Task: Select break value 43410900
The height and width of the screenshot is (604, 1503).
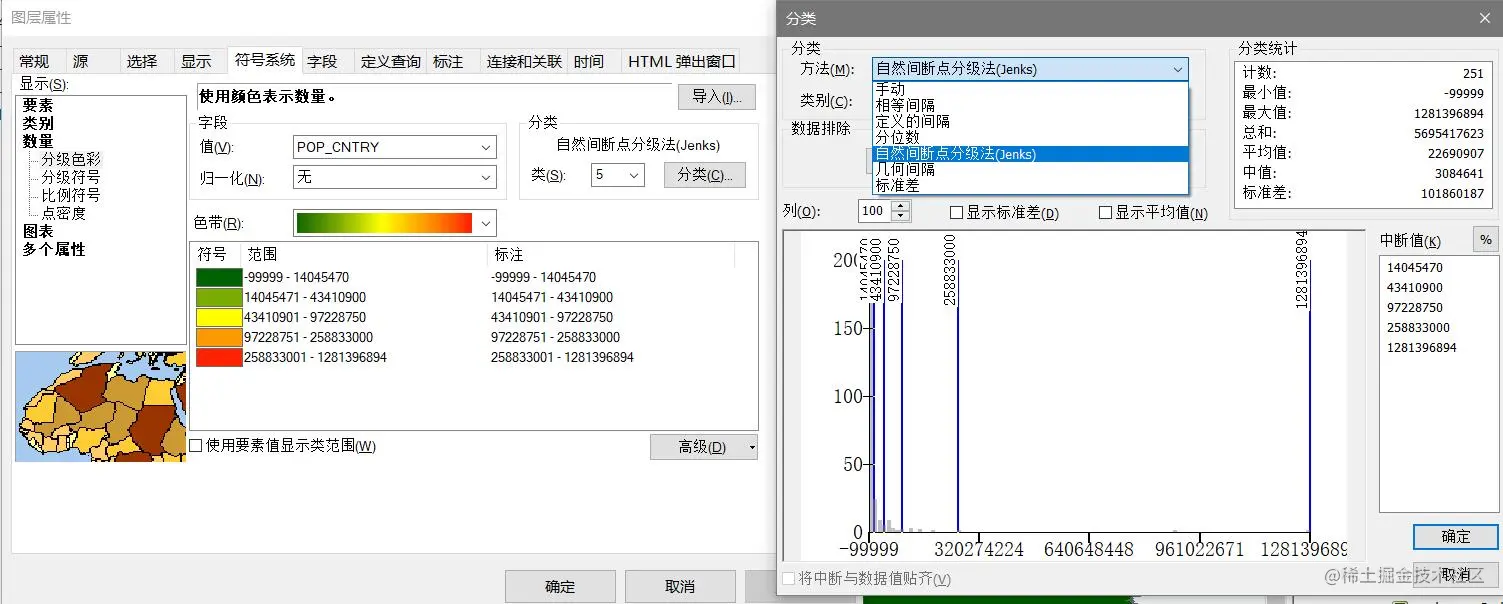Action: tap(1415, 287)
